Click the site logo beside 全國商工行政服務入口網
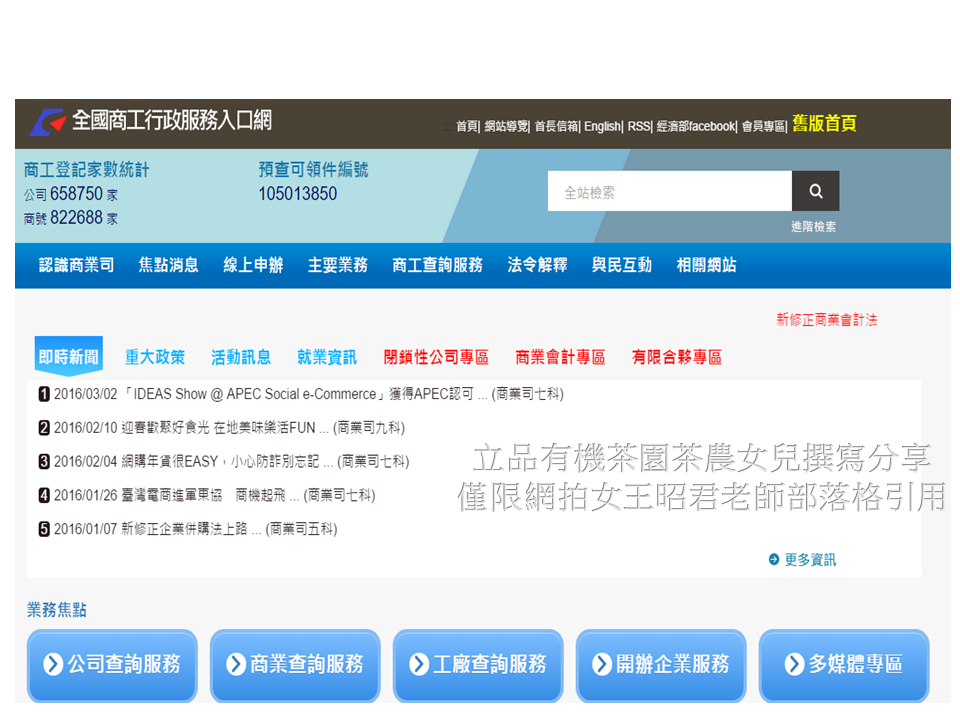This screenshot has height=720, width=960. click(48, 122)
